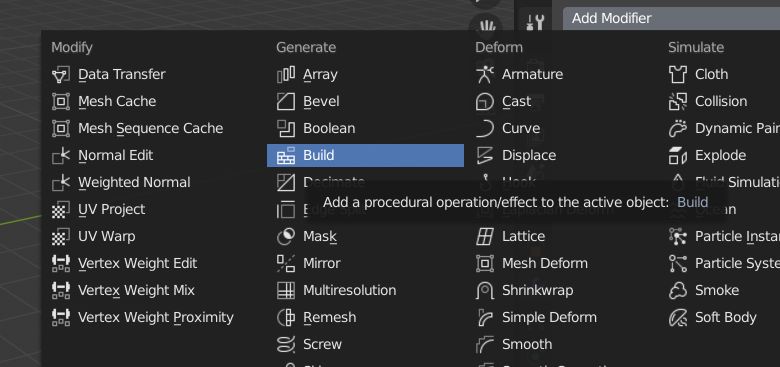This screenshot has width=780, height=367.
Task: Click the Boolean modifier icon
Action: tap(286, 128)
